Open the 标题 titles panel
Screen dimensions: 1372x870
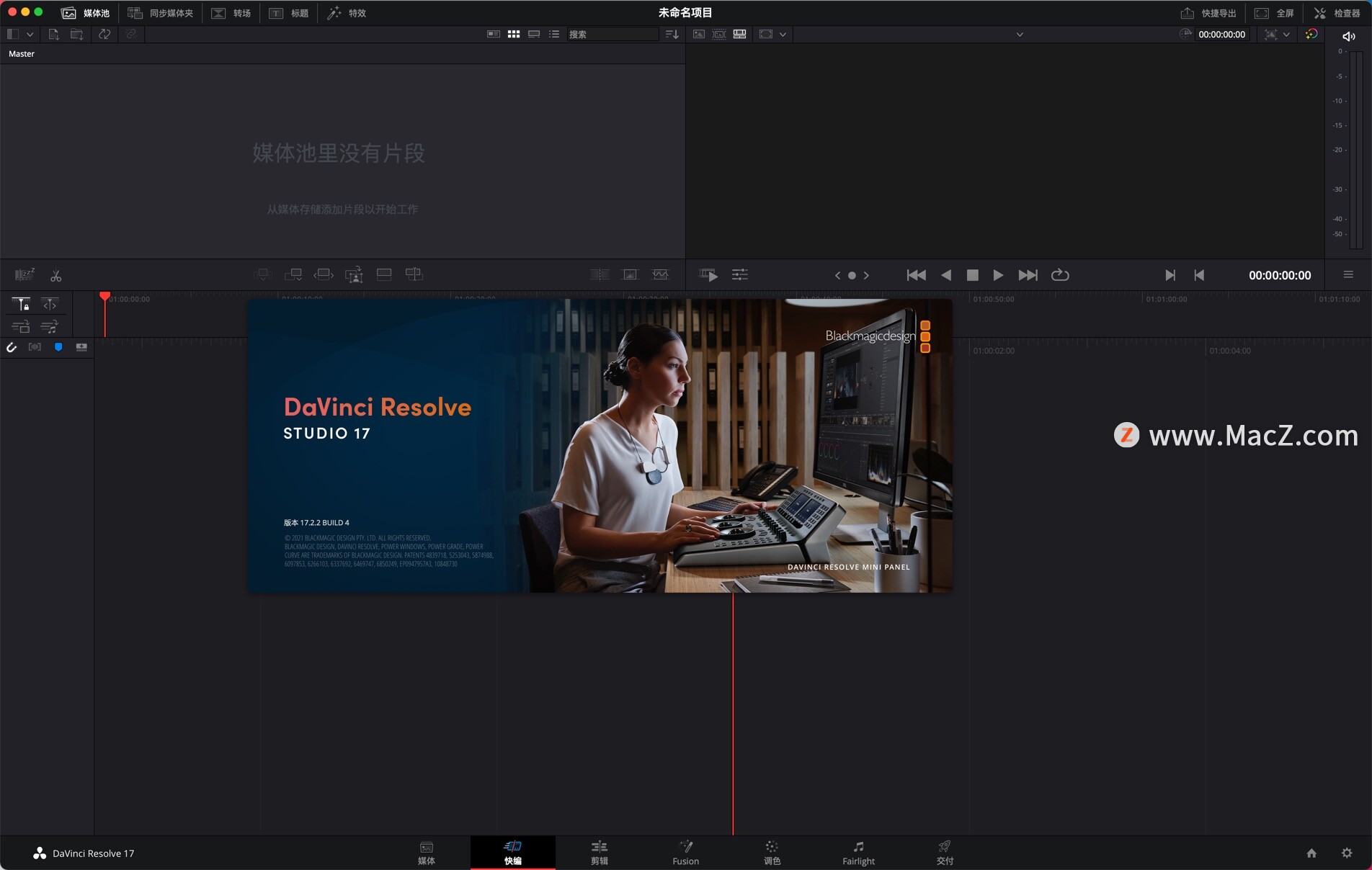coord(289,13)
